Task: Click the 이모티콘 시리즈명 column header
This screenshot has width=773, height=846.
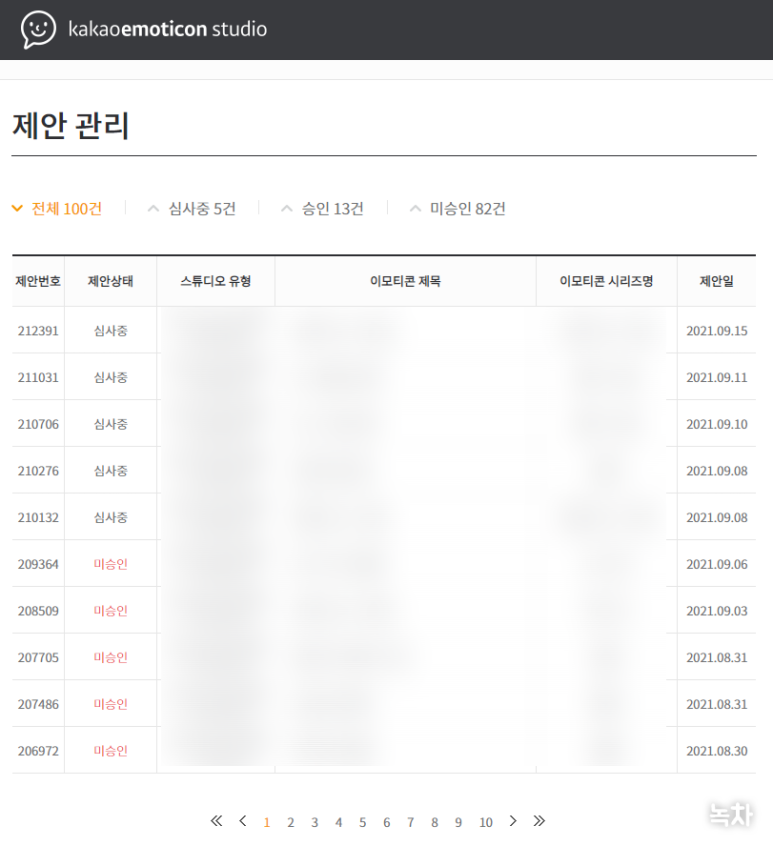Action: 606,281
